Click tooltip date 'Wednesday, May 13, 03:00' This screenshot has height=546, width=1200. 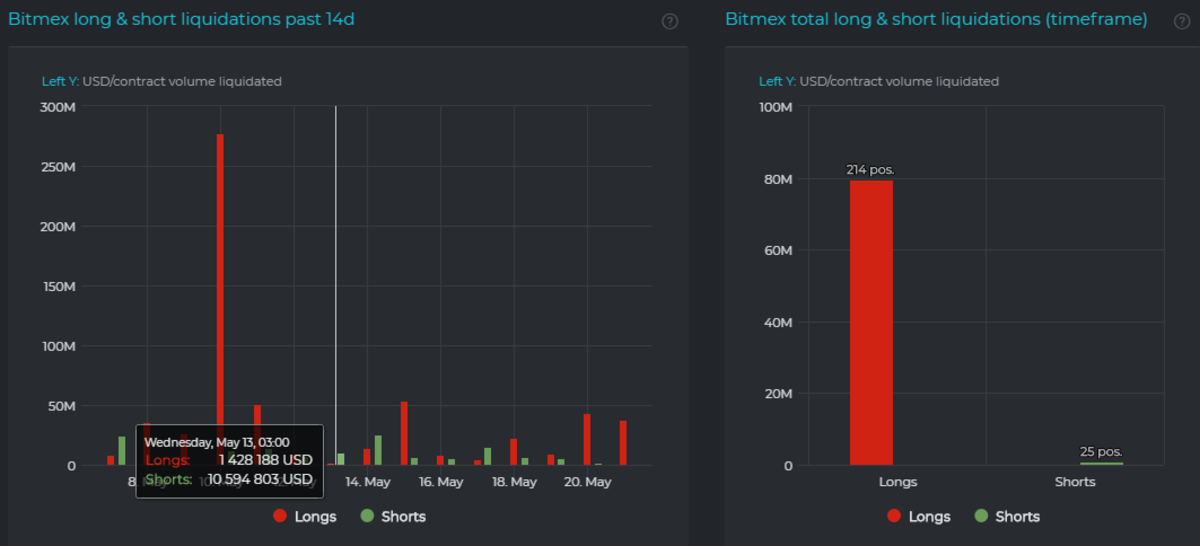point(217,441)
